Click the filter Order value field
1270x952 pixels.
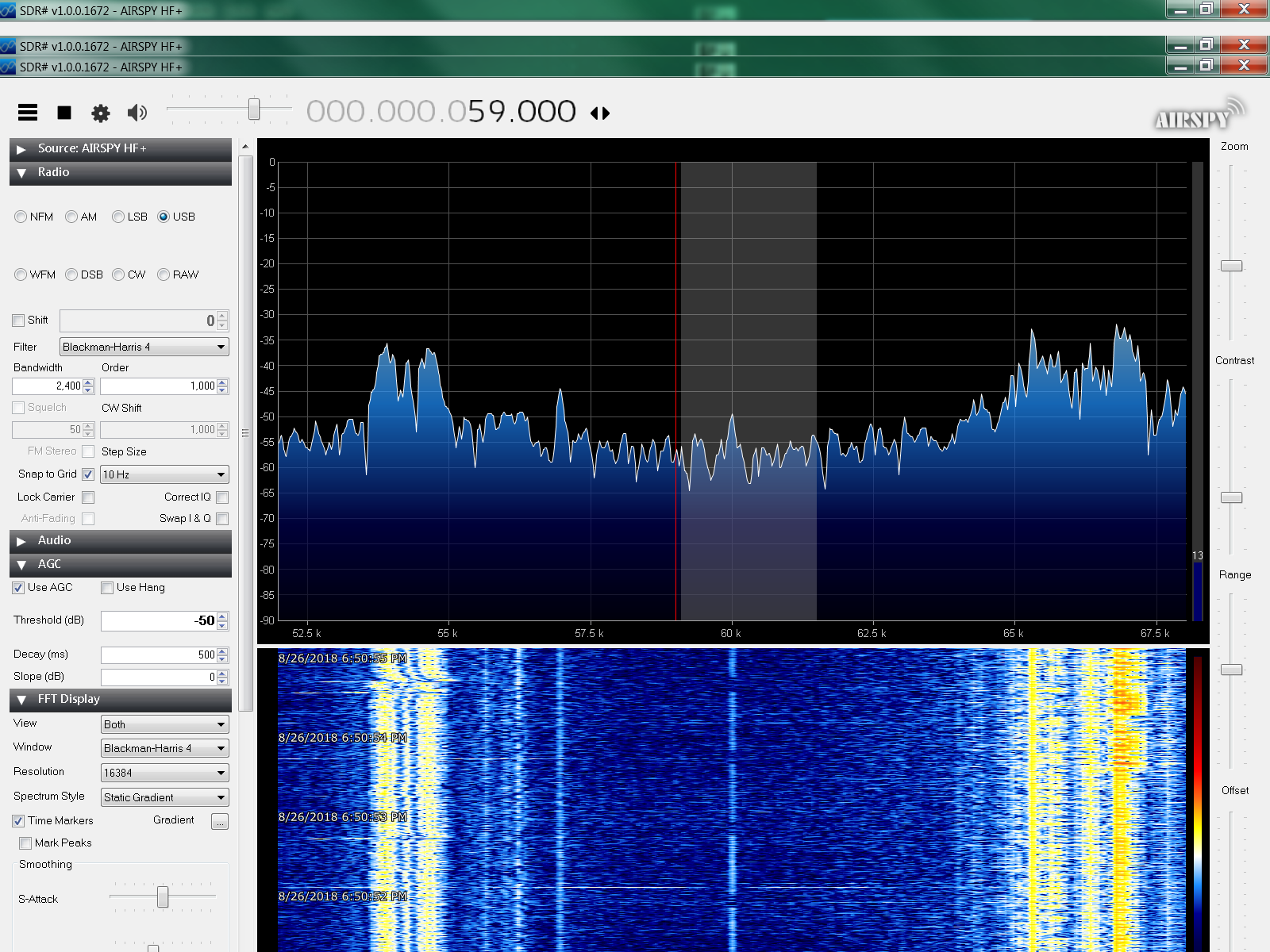159,386
